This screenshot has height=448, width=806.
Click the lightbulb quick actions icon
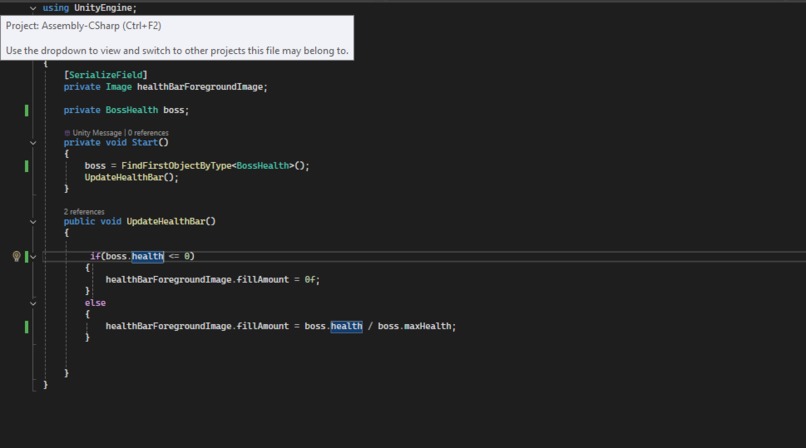[x=16, y=256]
